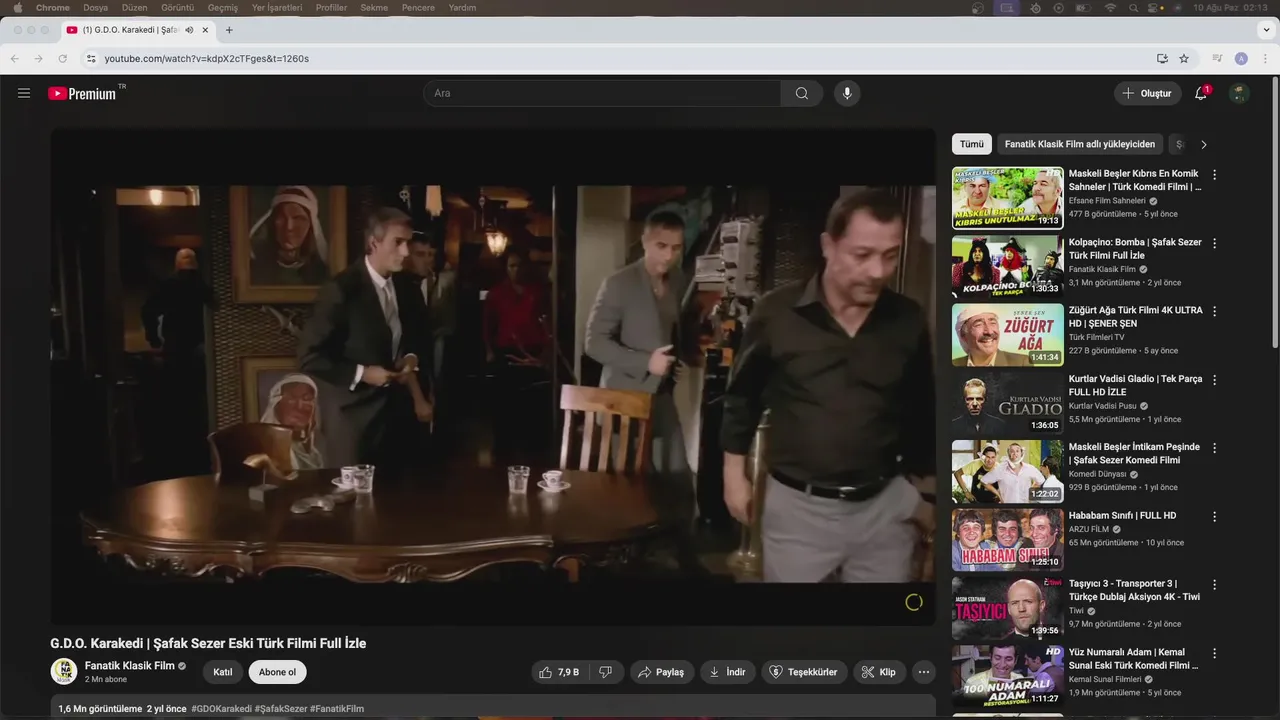Open Pencere menu in menu bar
The height and width of the screenshot is (720, 1280).
(x=418, y=7)
